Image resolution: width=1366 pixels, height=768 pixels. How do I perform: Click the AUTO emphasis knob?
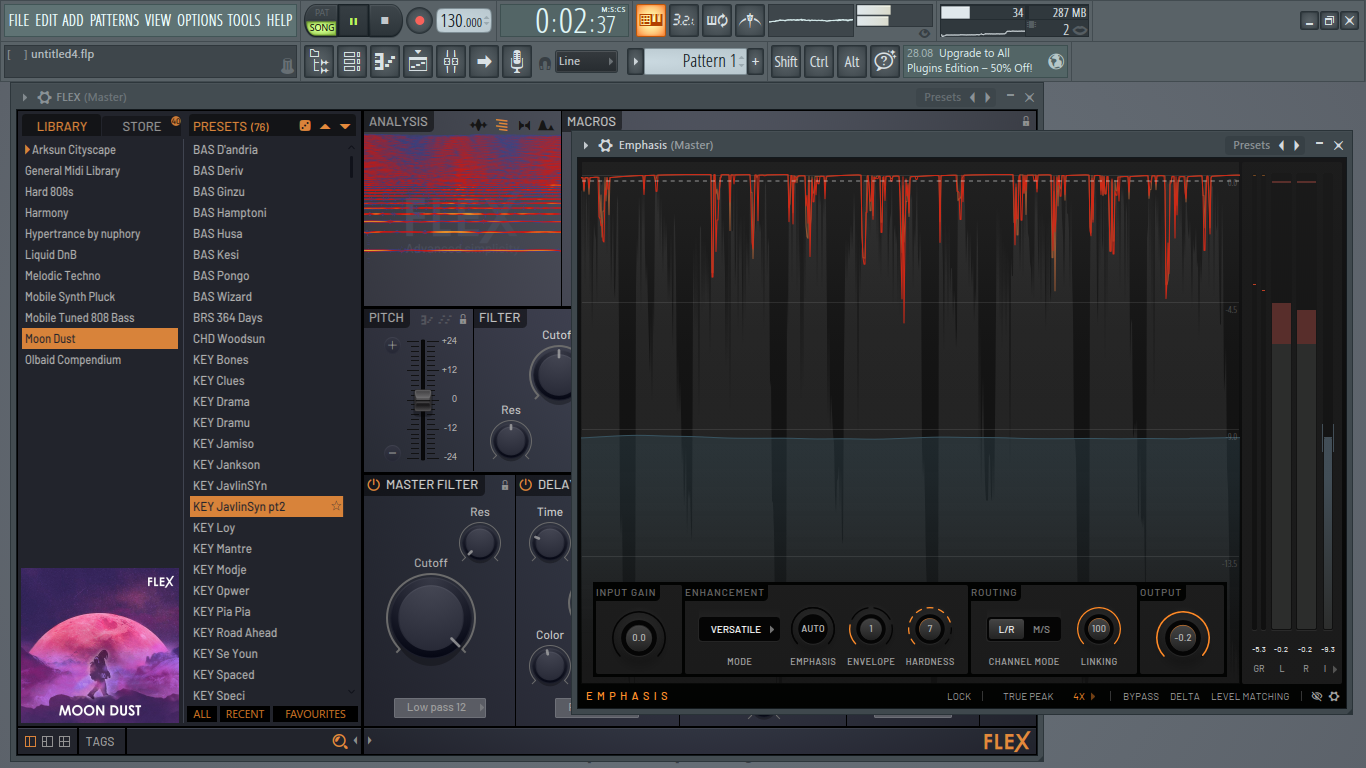[x=813, y=630]
